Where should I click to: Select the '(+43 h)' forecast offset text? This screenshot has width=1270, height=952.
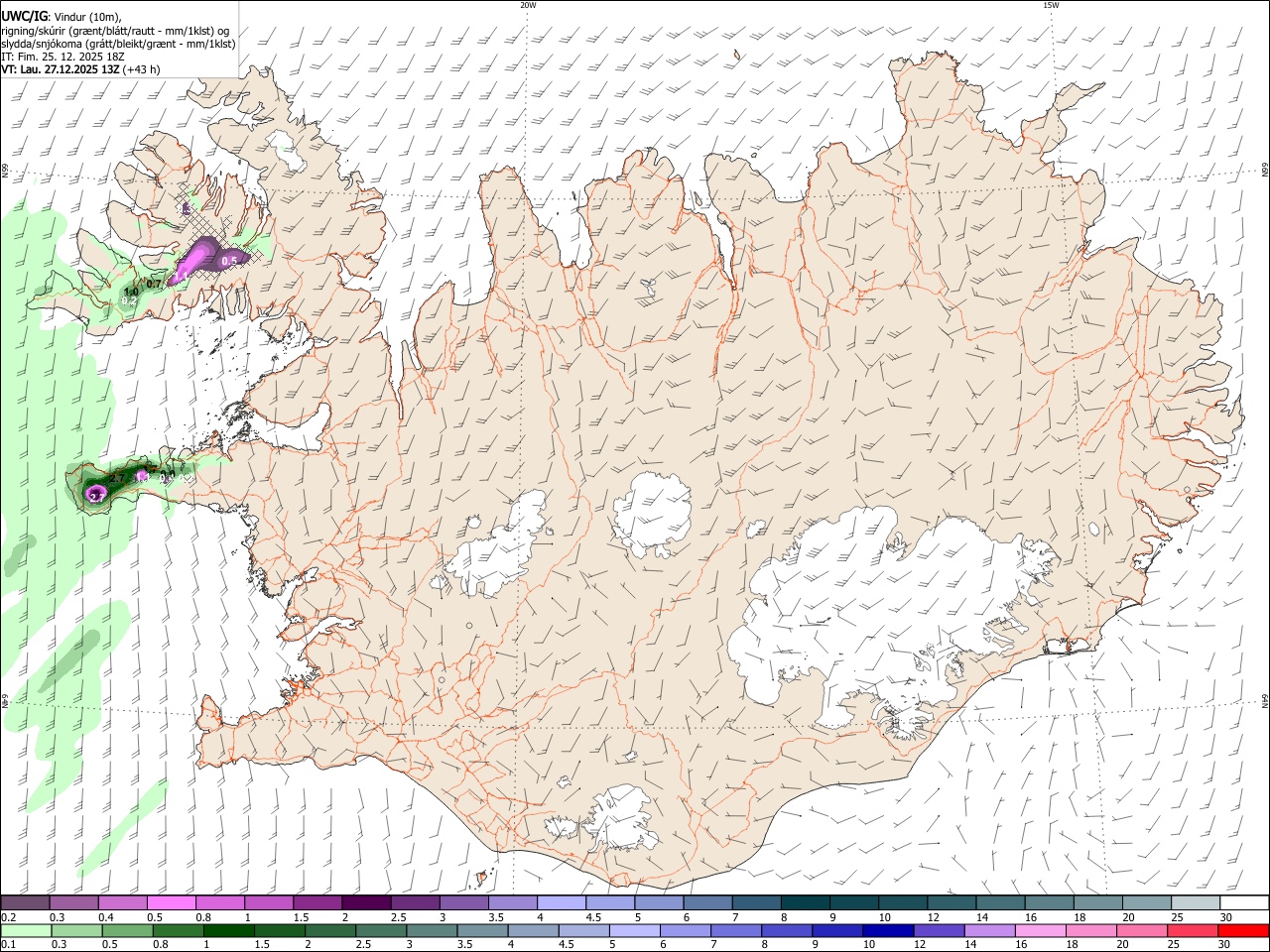[x=142, y=69]
